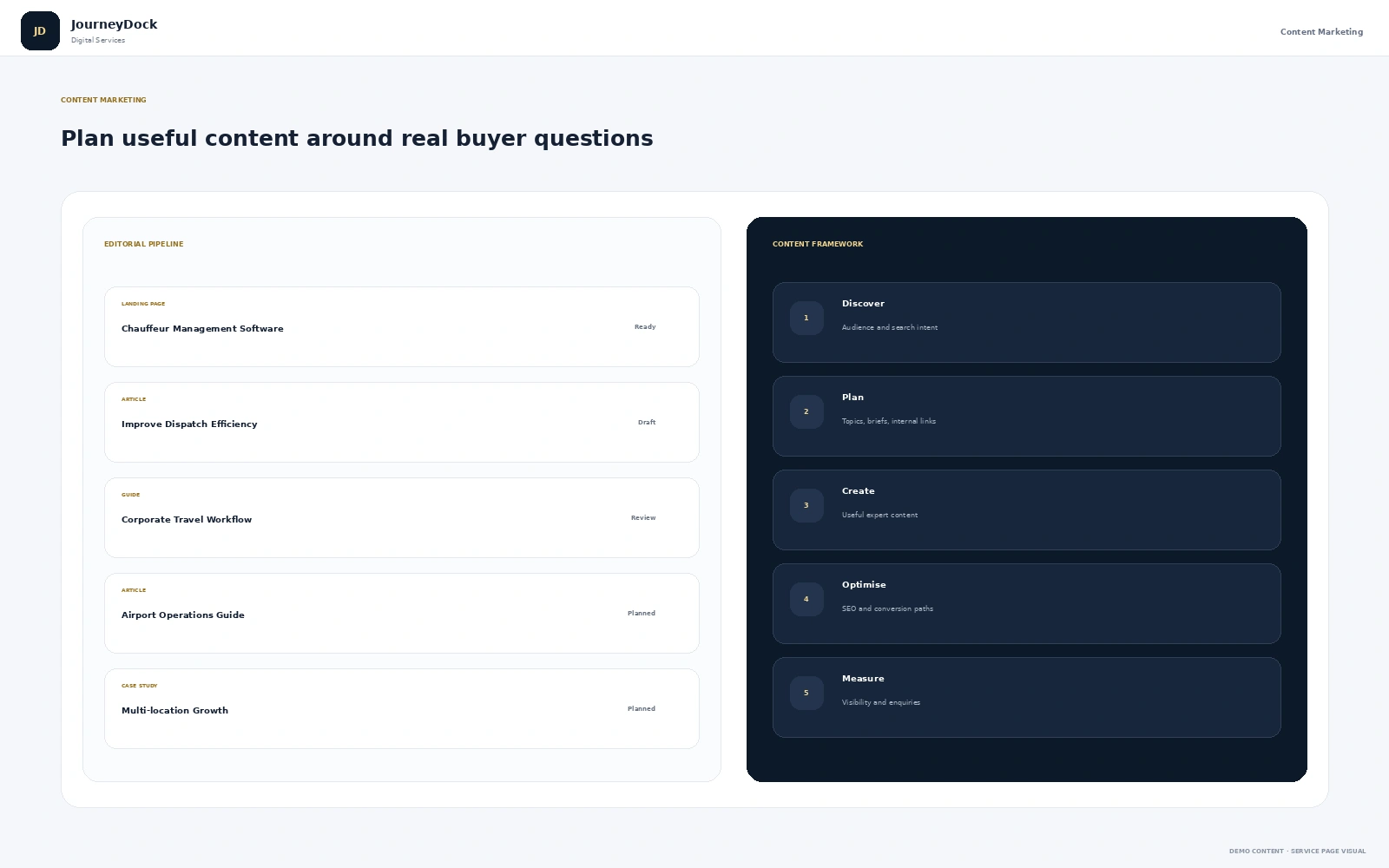Click the Demo Content footer text
1389x868 pixels.
[1297, 852]
